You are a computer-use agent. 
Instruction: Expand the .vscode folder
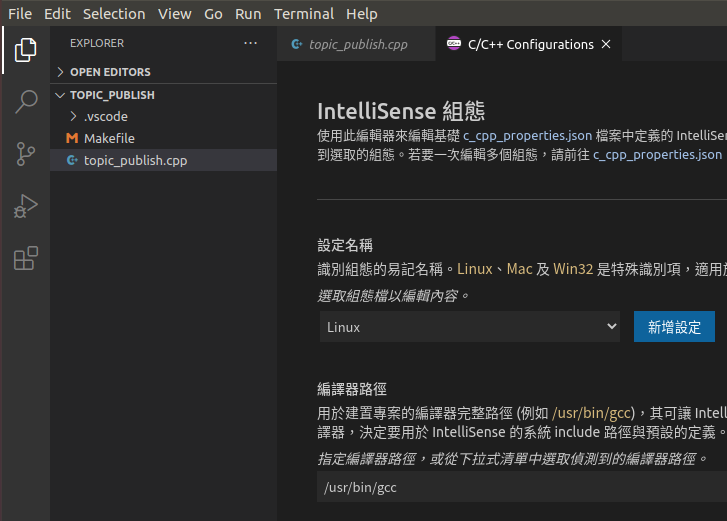coord(73,116)
